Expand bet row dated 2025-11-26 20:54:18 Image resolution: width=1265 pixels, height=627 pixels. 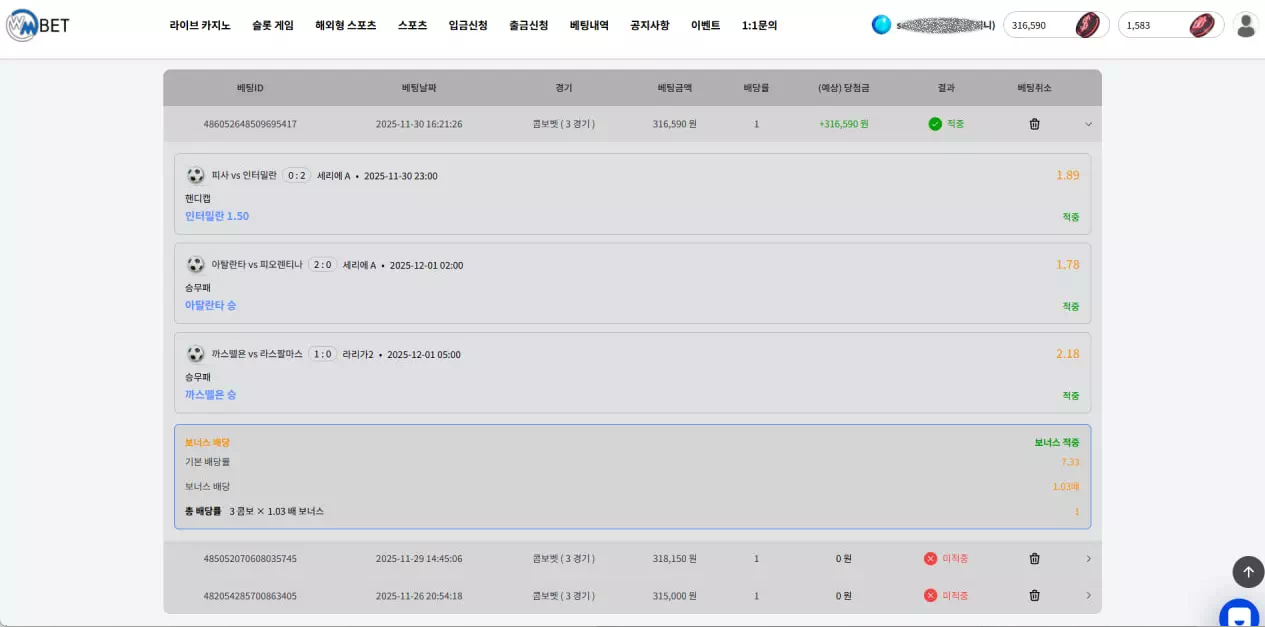[1088, 595]
